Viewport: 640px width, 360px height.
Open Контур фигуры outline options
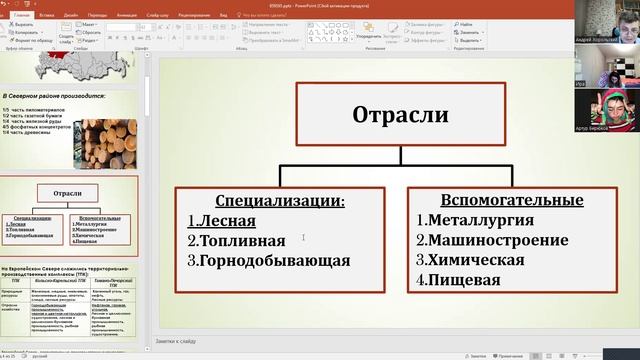click(x=424, y=32)
